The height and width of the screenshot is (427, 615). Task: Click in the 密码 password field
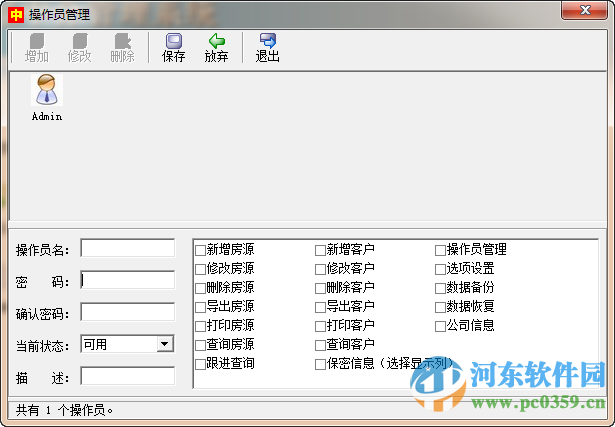click(127, 280)
